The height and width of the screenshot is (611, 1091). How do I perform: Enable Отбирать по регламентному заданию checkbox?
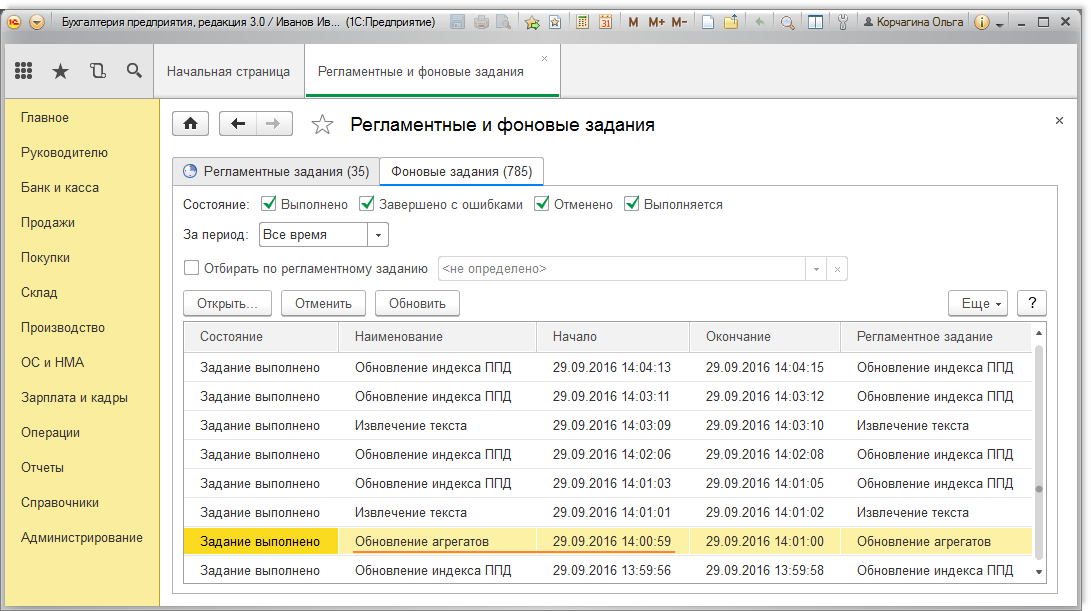191,268
